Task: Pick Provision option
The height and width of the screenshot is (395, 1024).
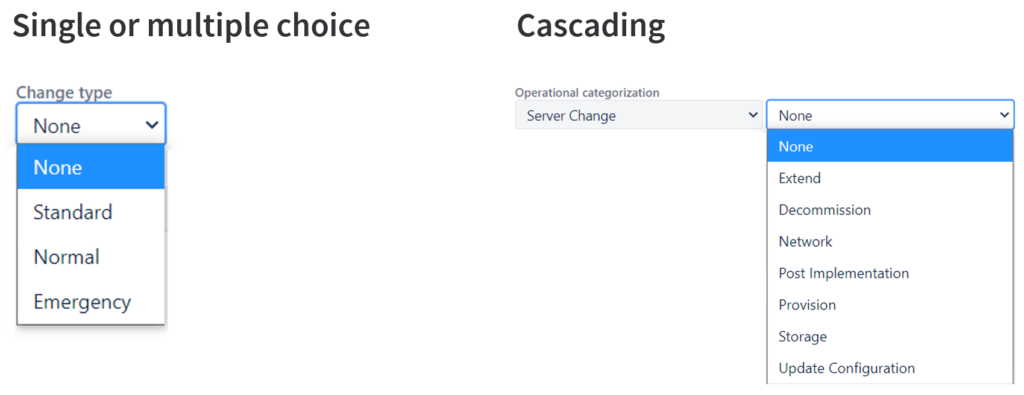Action: (890, 305)
